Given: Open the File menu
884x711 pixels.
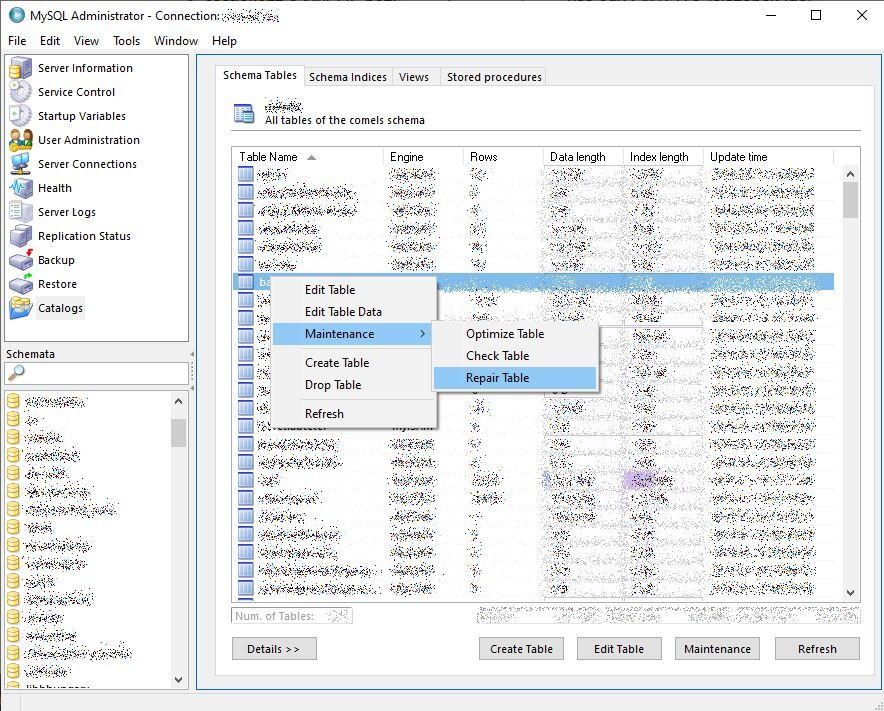Looking at the screenshot, I should coord(17,41).
